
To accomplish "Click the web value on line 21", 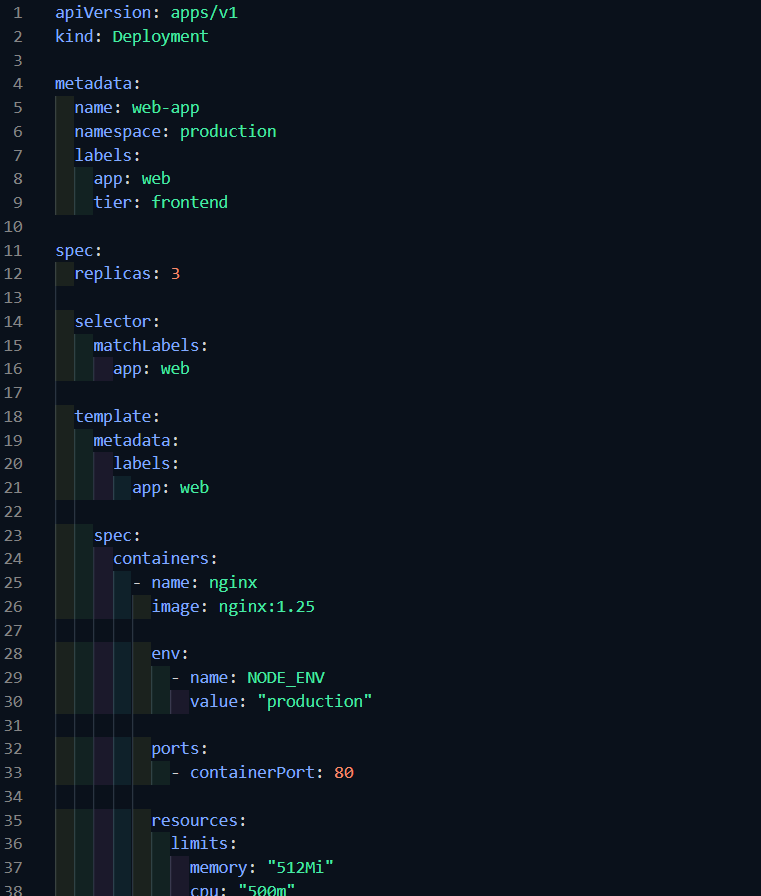I will click(x=194, y=487).
